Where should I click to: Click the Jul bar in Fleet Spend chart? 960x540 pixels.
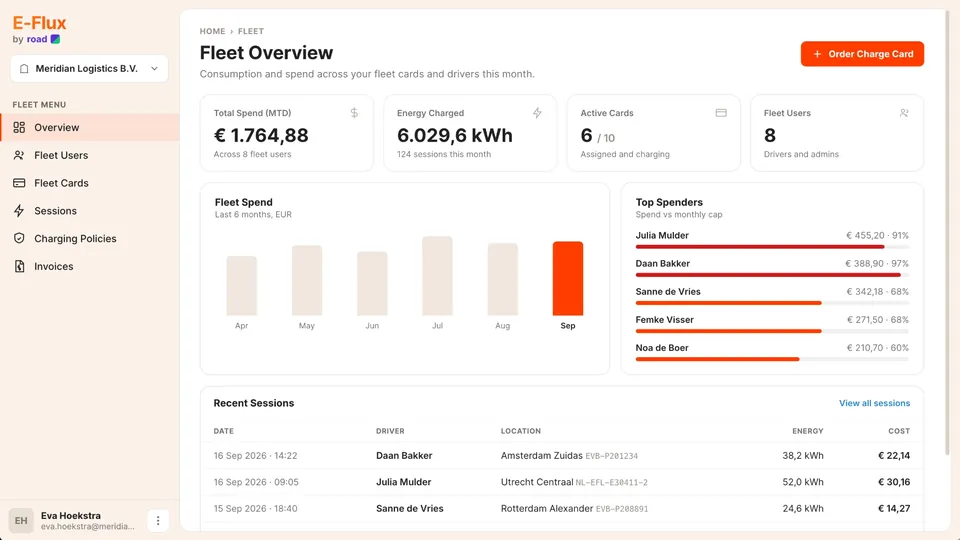(x=437, y=276)
